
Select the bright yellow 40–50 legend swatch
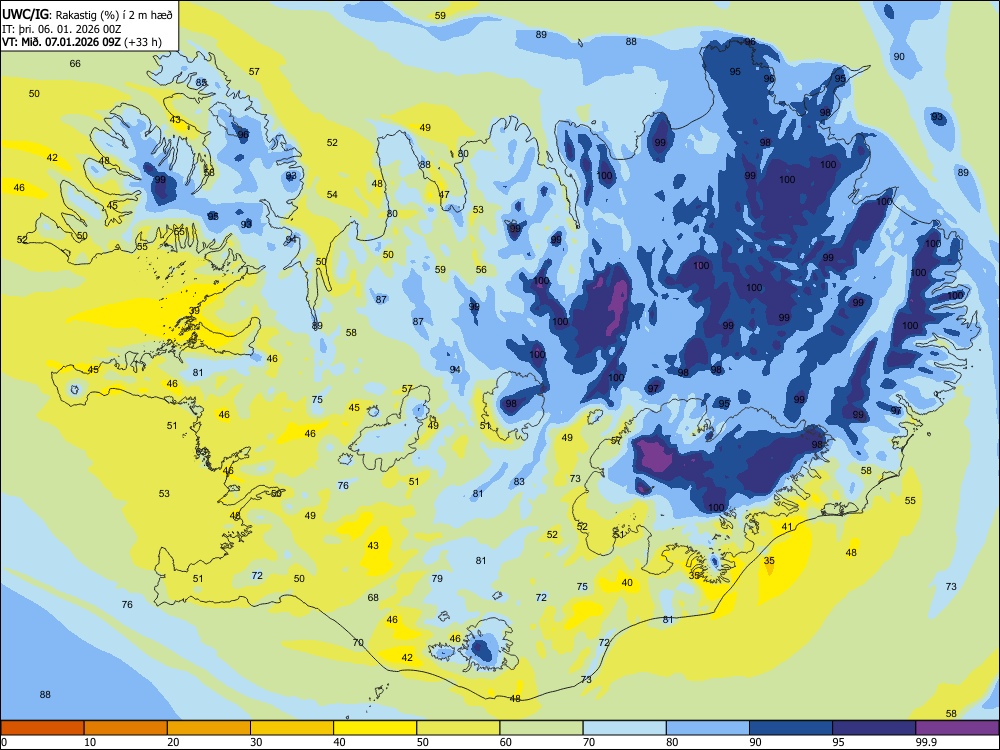(375, 728)
